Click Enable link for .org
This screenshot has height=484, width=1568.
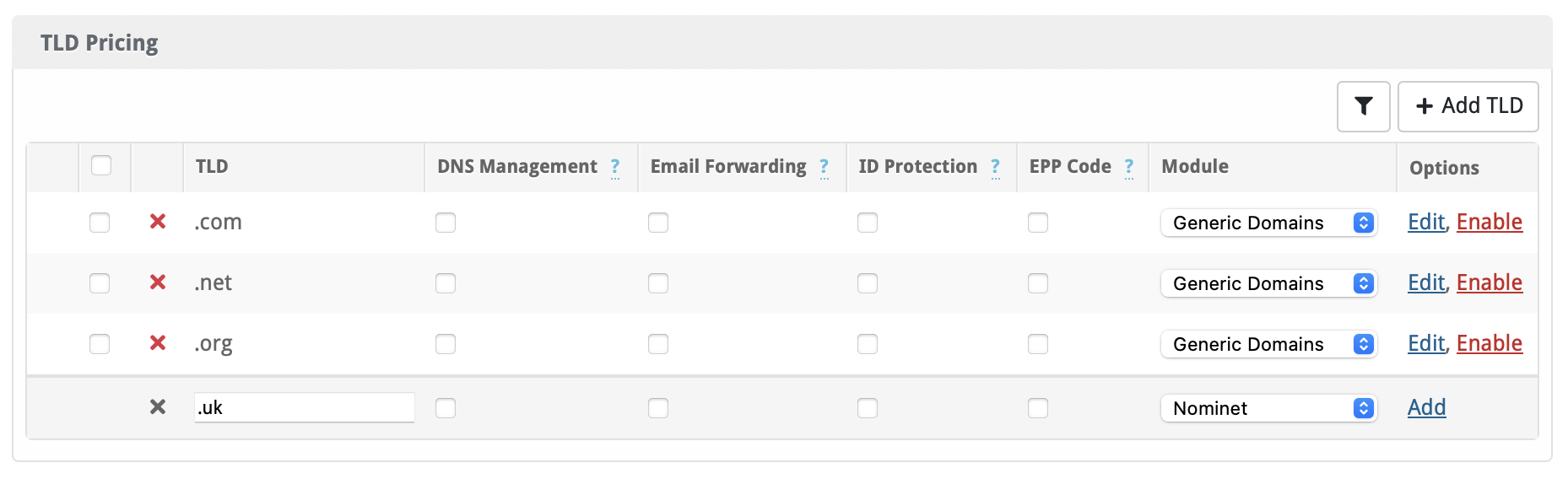click(x=1490, y=343)
